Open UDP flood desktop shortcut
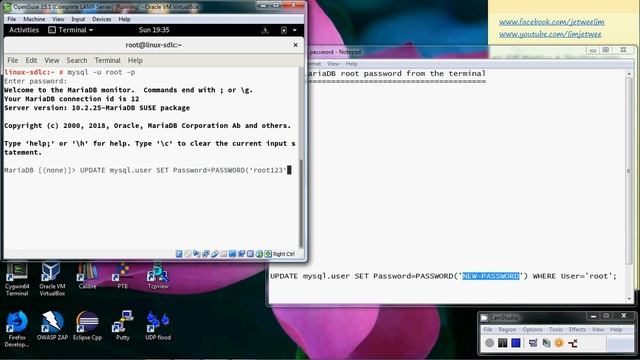 click(x=158, y=326)
